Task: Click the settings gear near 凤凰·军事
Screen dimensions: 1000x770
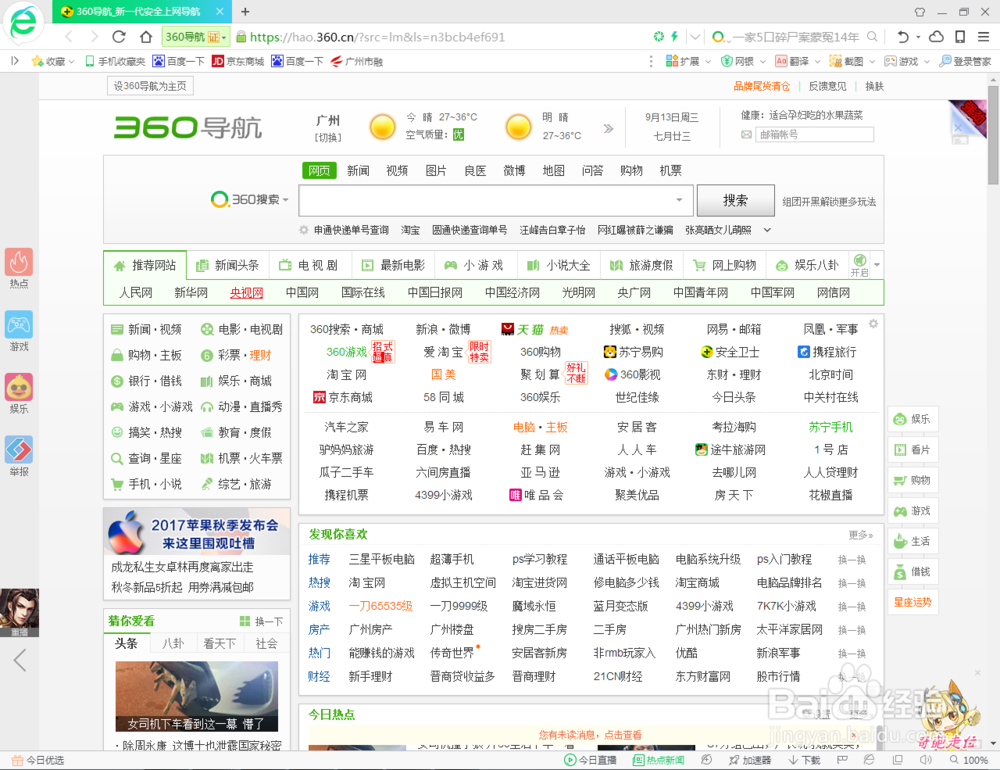Action: pyautogui.click(x=873, y=324)
